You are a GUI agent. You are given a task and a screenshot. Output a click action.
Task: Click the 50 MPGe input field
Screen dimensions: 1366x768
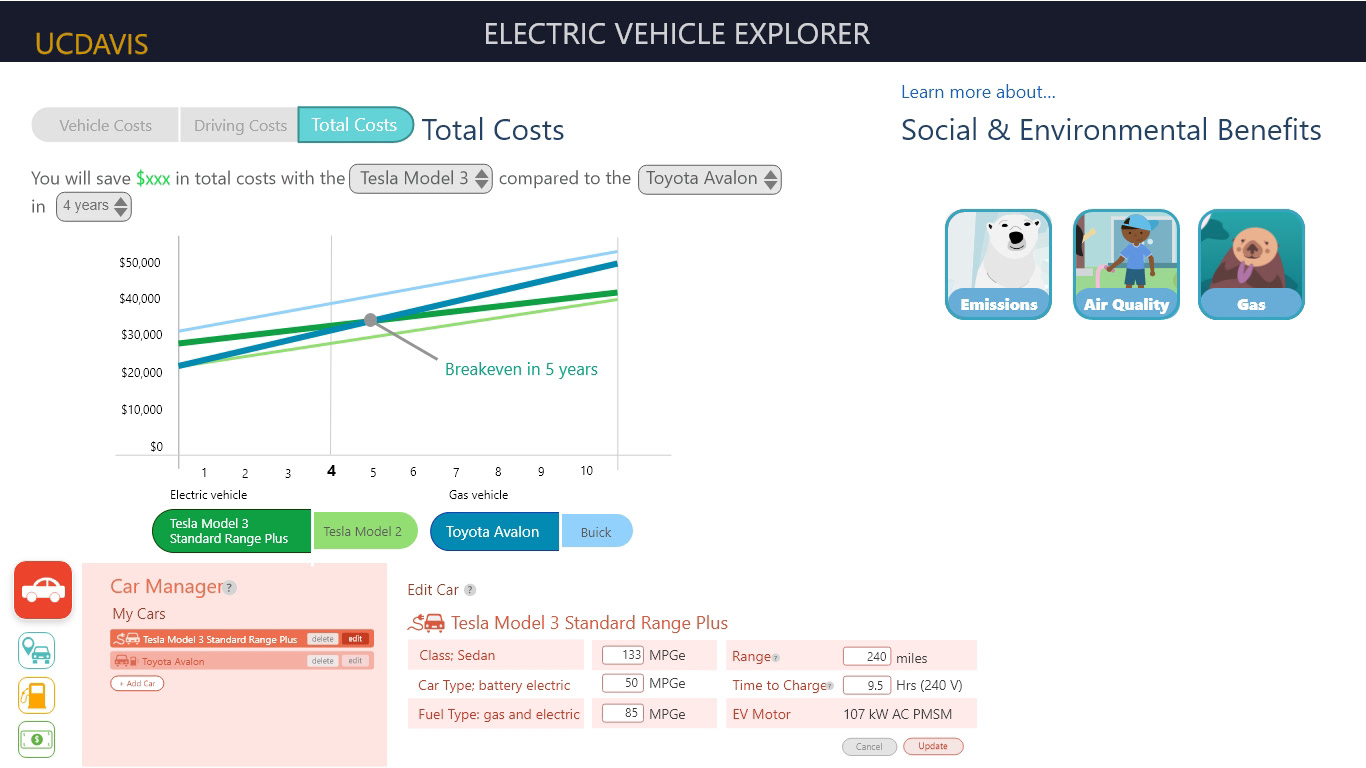point(622,683)
